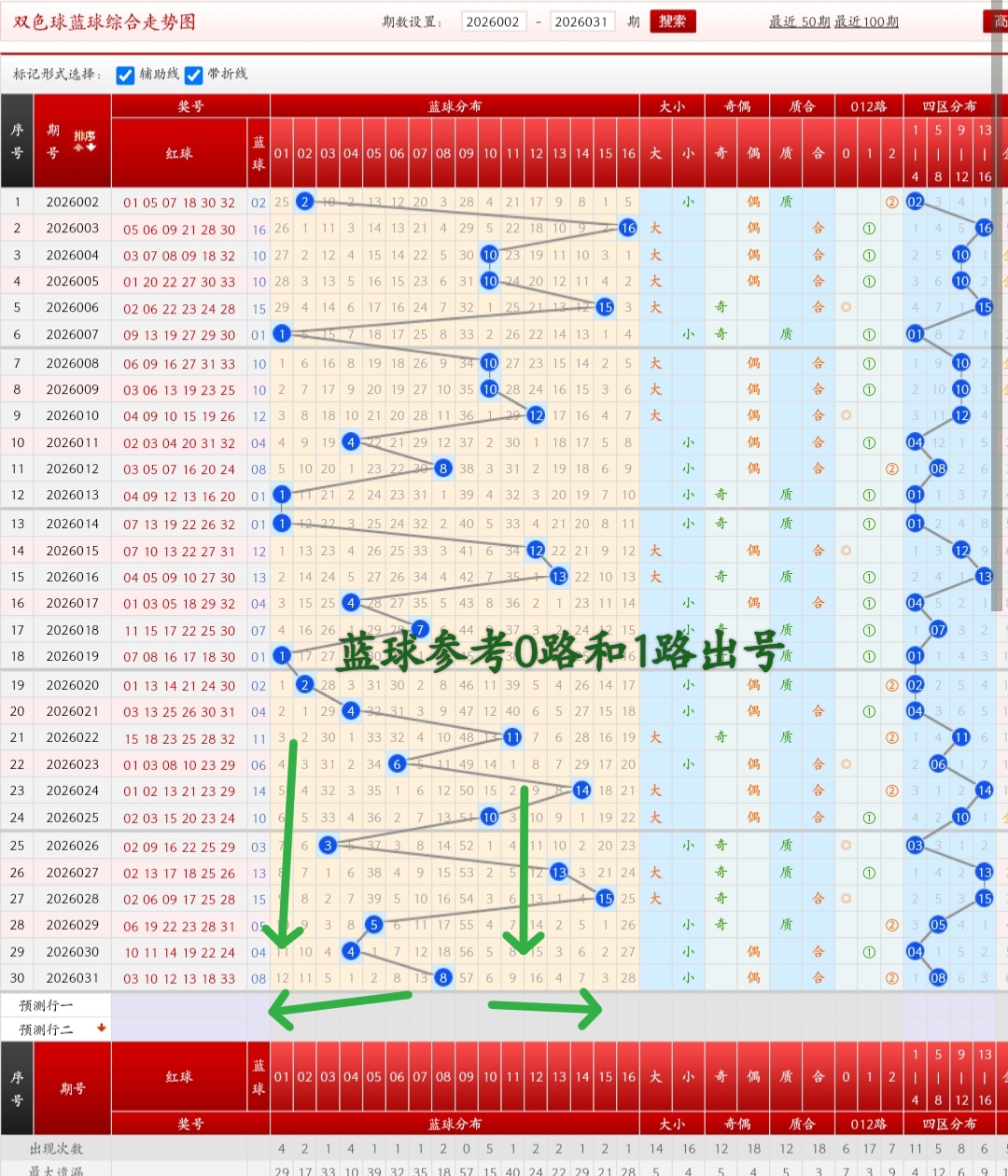Click blue ball 8 in row 2026031 distribution

point(443,977)
